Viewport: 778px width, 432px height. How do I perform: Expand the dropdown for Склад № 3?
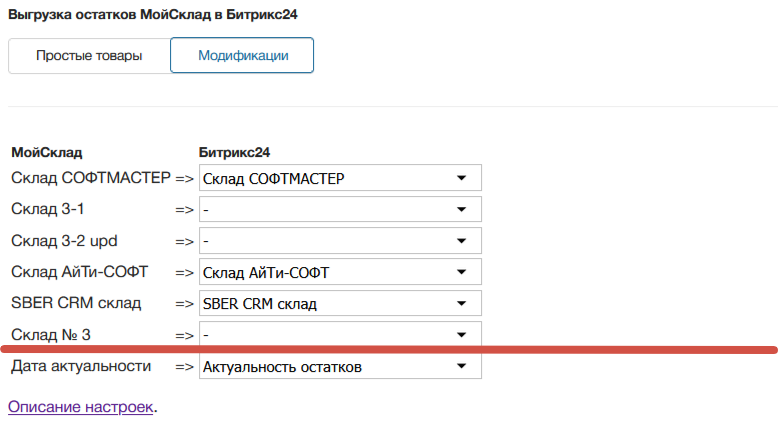point(340,334)
